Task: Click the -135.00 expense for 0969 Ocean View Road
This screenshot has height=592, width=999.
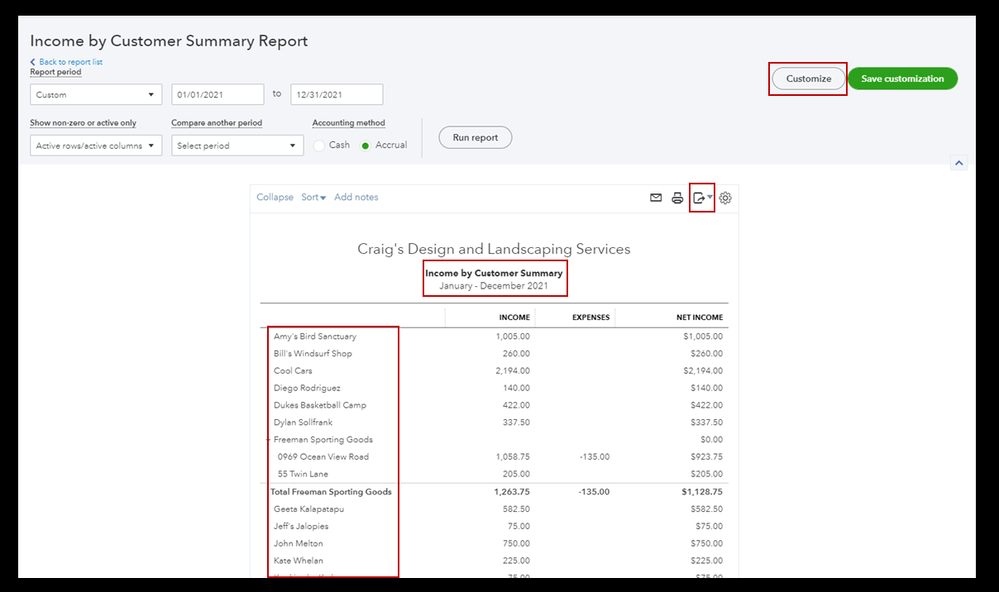Action: tap(594, 457)
